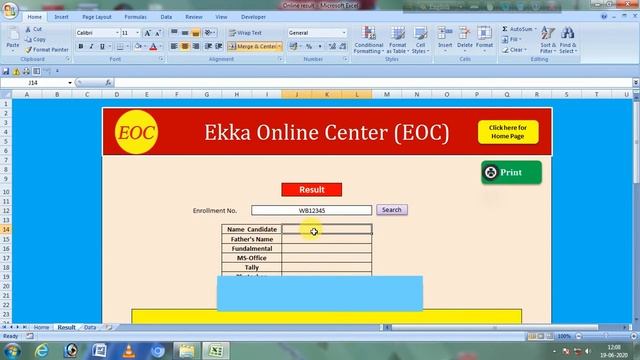Image resolution: width=640 pixels, height=360 pixels.
Task: Switch to the Review tab
Action: (194, 17)
